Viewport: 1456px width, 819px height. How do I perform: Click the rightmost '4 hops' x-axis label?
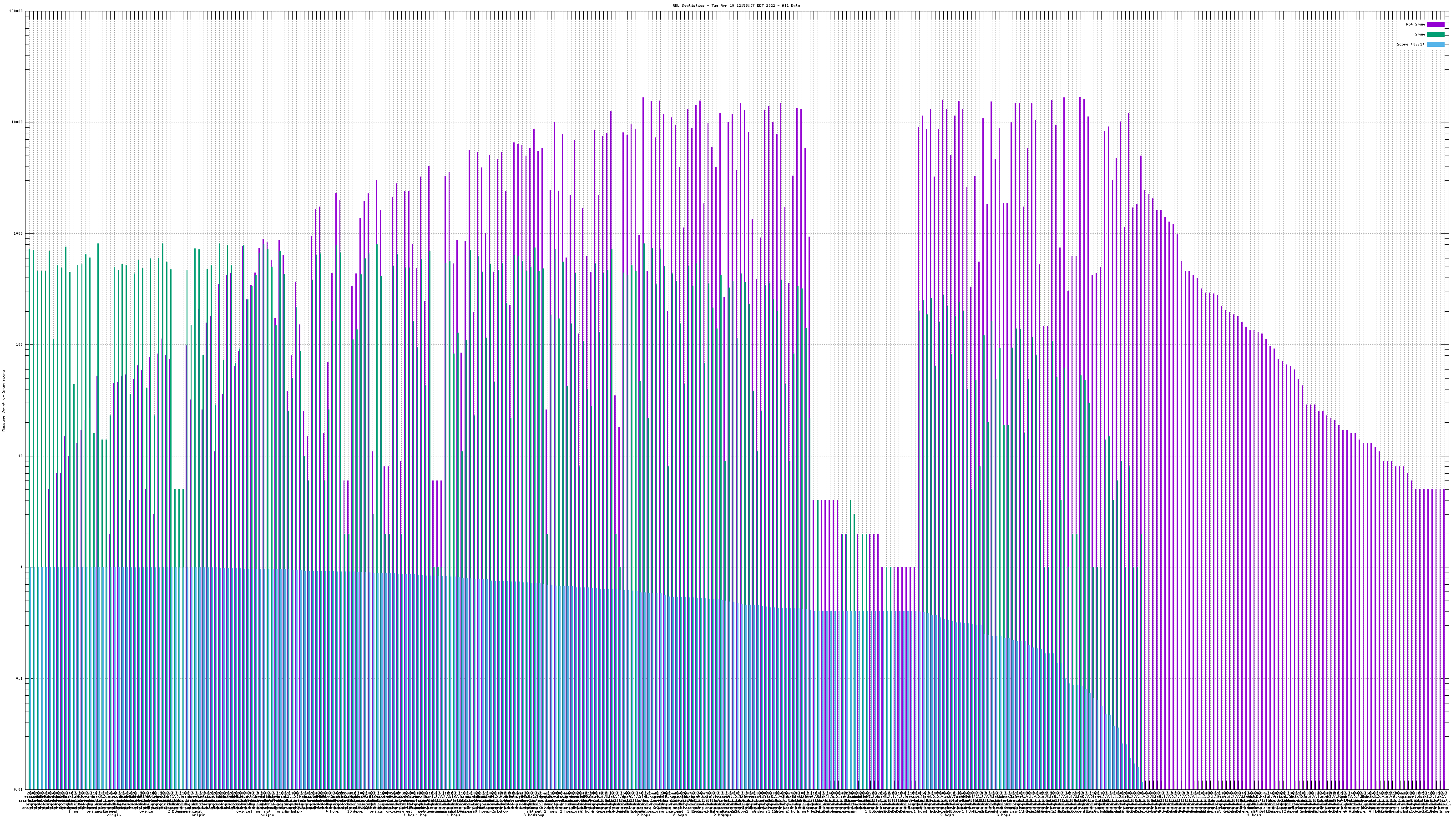[x=1254, y=815]
